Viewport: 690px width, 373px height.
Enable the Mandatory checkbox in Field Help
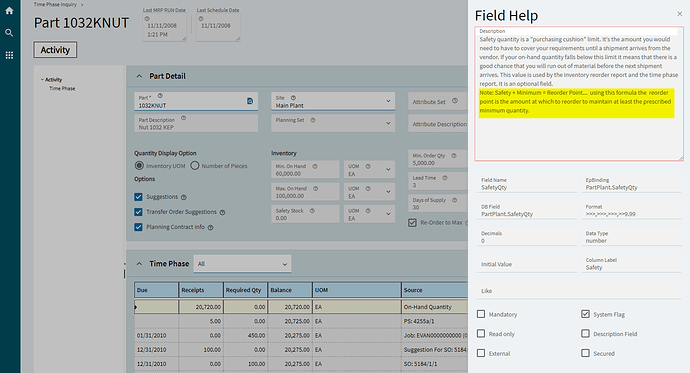coord(481,314)
